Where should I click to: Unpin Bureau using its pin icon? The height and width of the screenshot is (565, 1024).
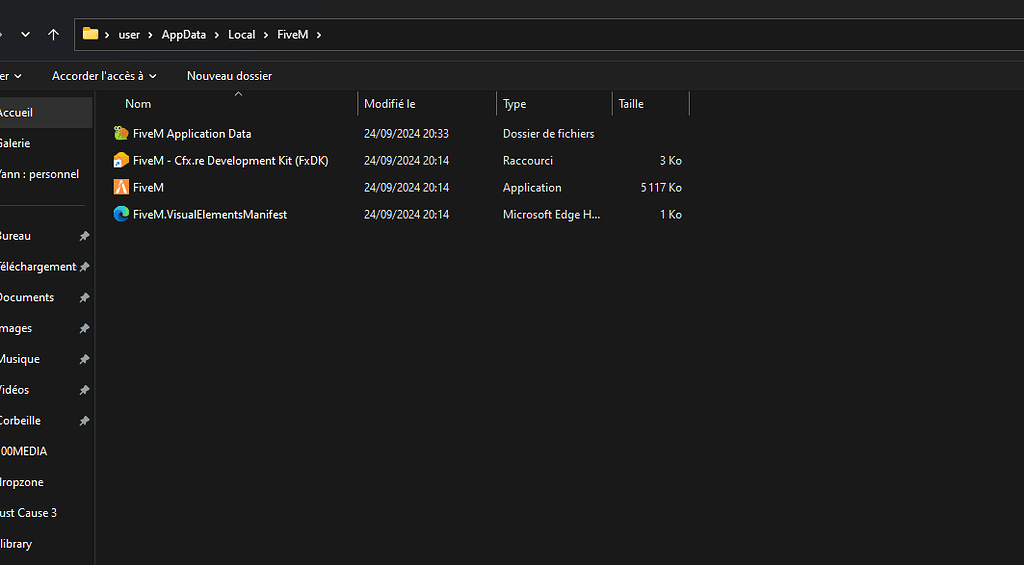[x=84, y=236]
